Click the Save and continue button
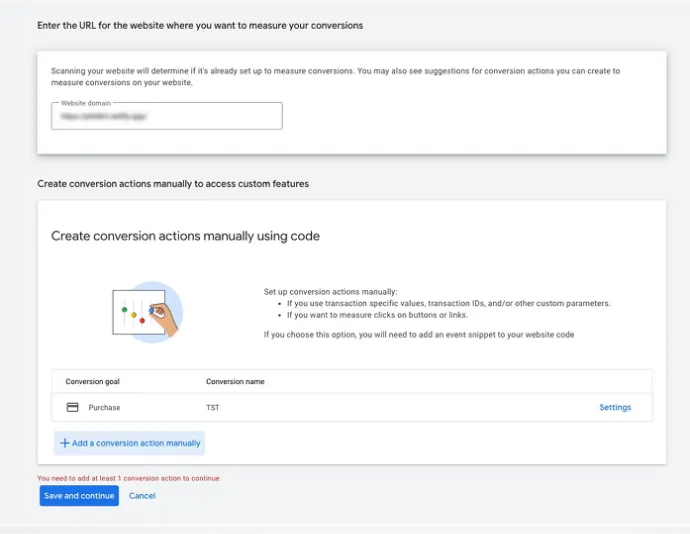The height and width of the screenshot is (534, 690). click(x=79, y=496)
